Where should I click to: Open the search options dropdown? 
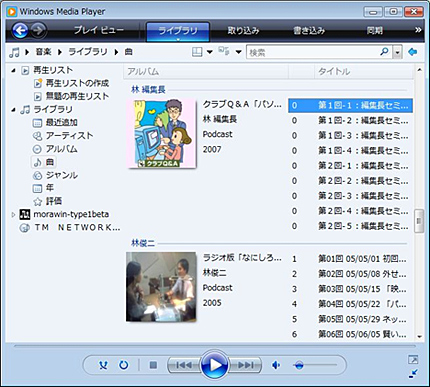tap(397, 52)
